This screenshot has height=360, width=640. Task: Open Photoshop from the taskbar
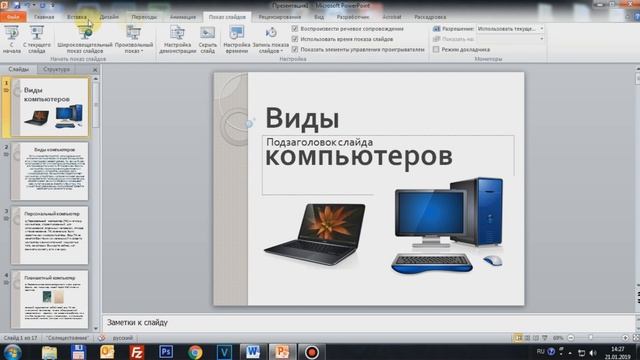pyautogui.click(x=166, y=352)
